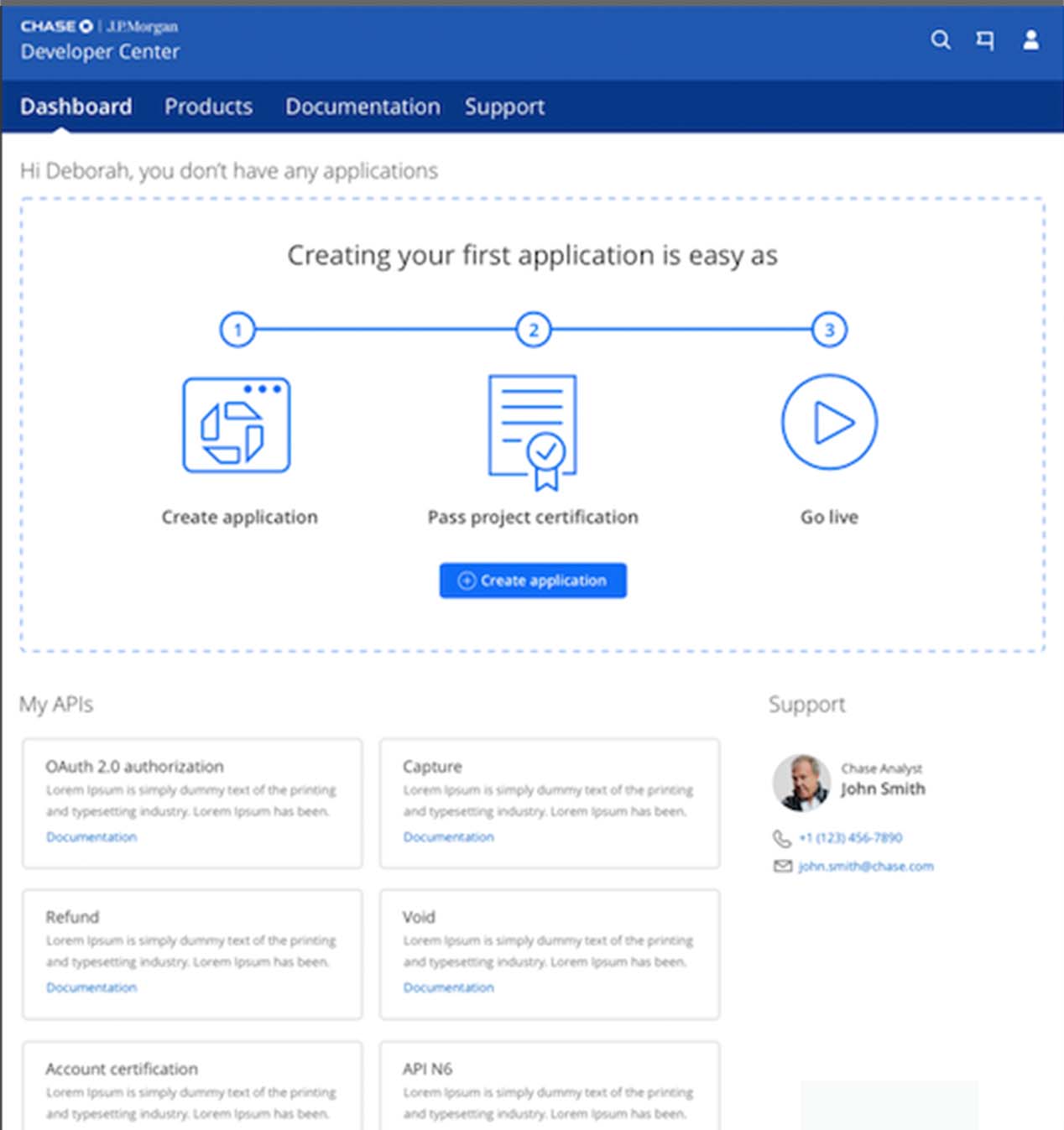Click the certificate document icon
This screenshot has height=1130, width=1064.
(533, 431)
